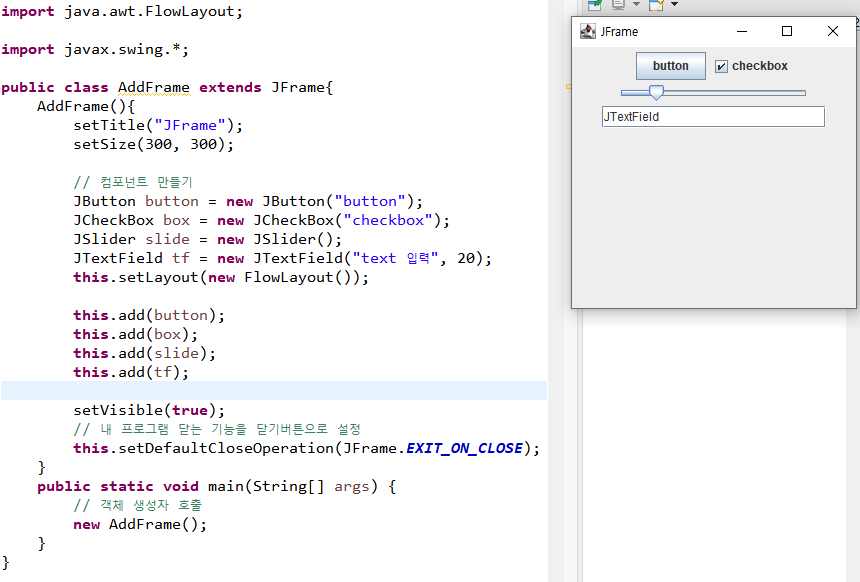Click the "this.setLayout(new FlowLayout());" line
Viewport: 860px width, 582px height.
pos(221,278)
